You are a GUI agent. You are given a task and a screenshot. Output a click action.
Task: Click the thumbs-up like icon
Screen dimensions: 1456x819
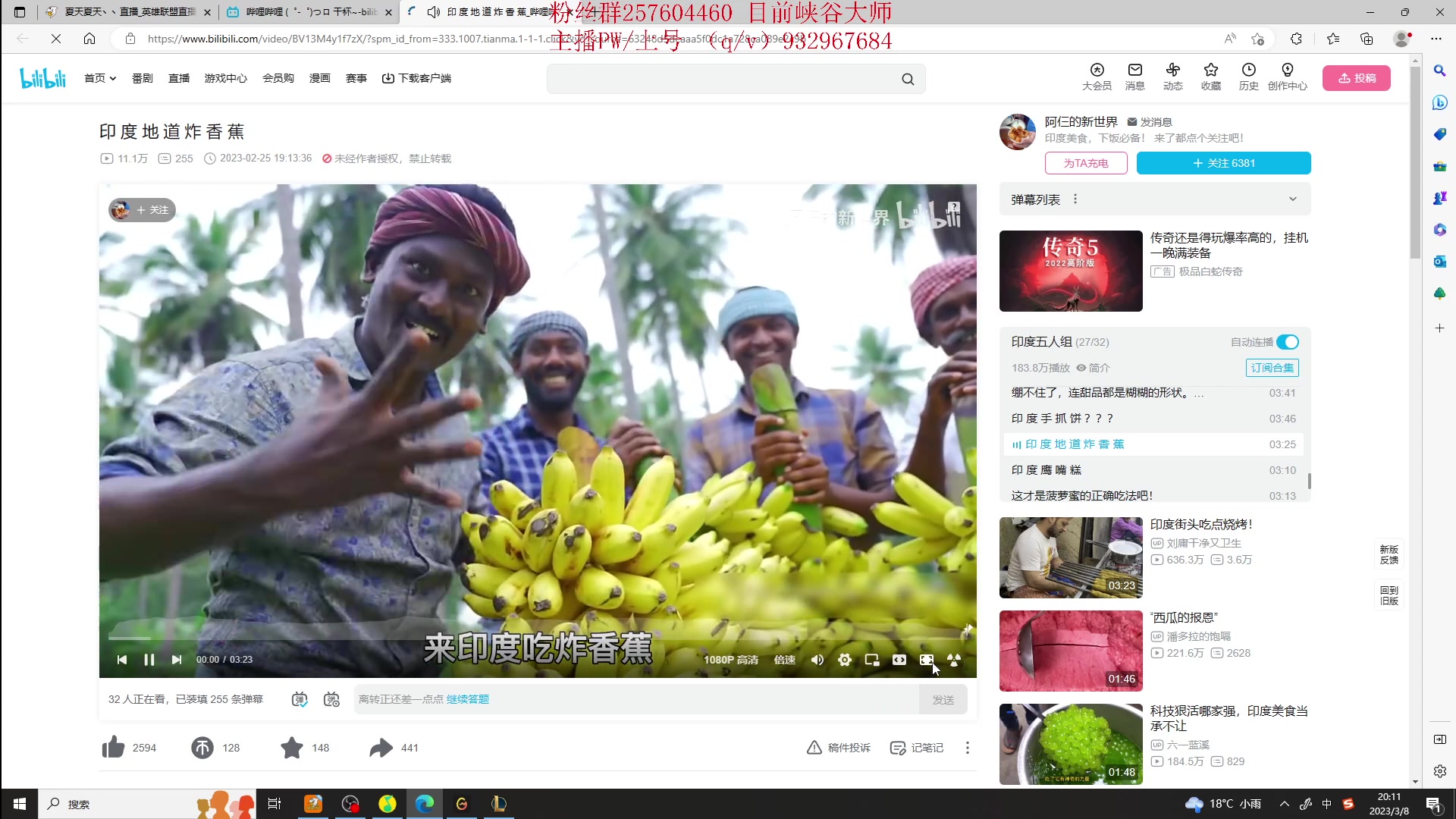[x=114, y=748]
